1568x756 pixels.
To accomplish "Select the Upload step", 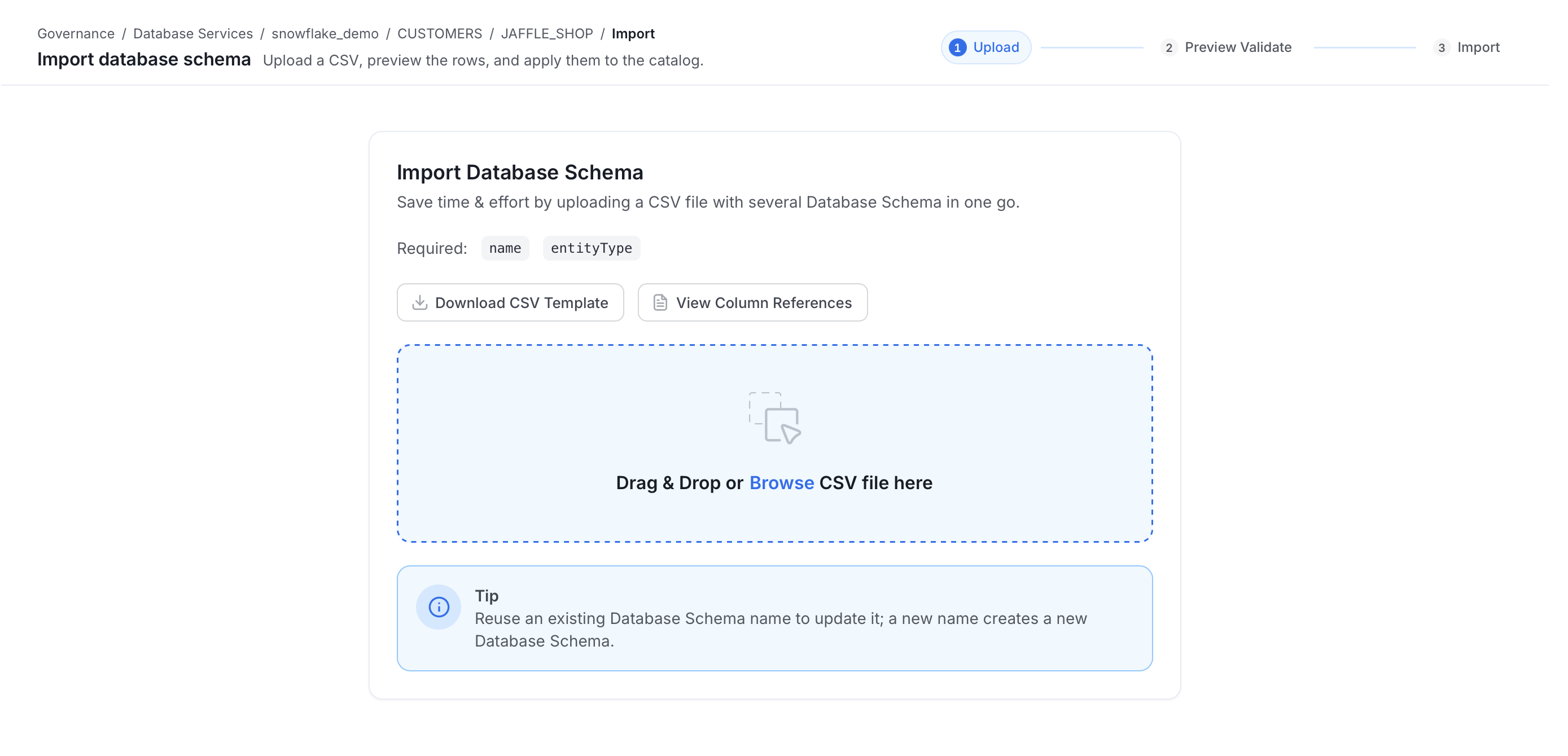I will 986,47.
